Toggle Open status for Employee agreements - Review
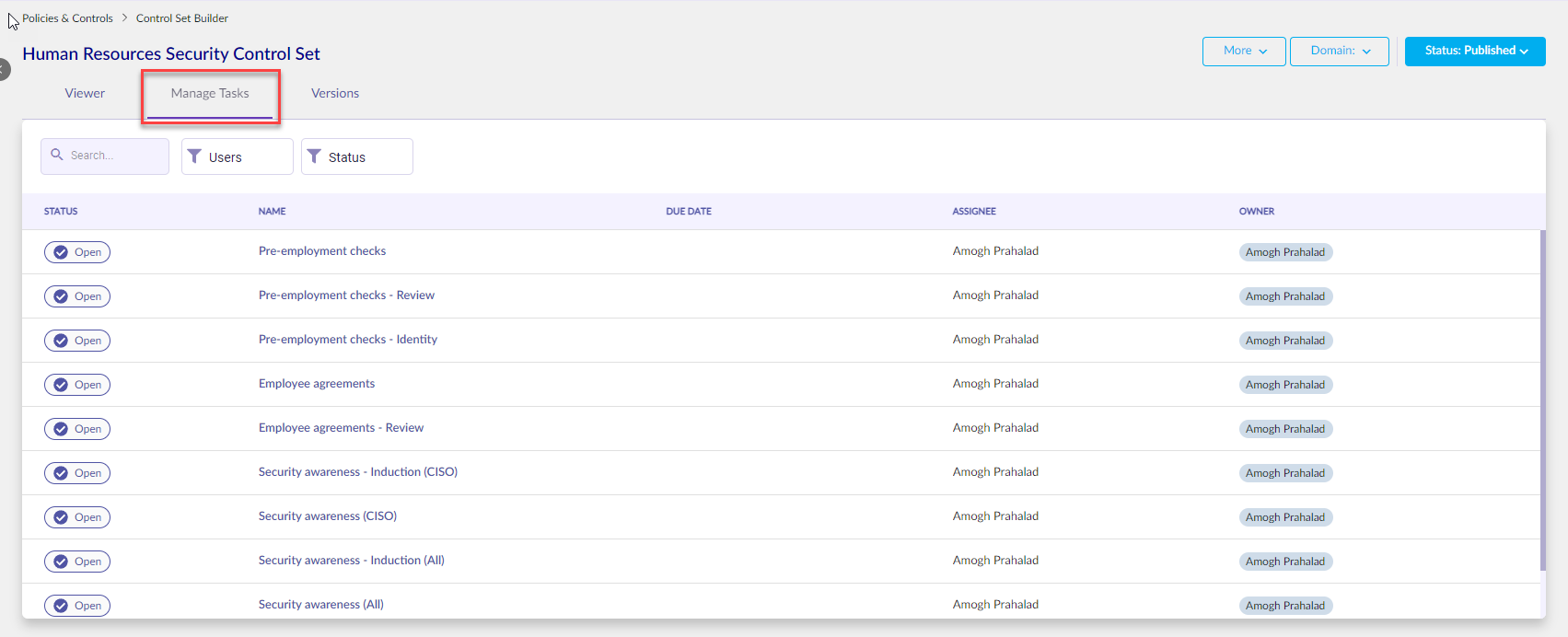Image resolution: width=1568 pixels, height=637 pixels. tap(77, 429)
